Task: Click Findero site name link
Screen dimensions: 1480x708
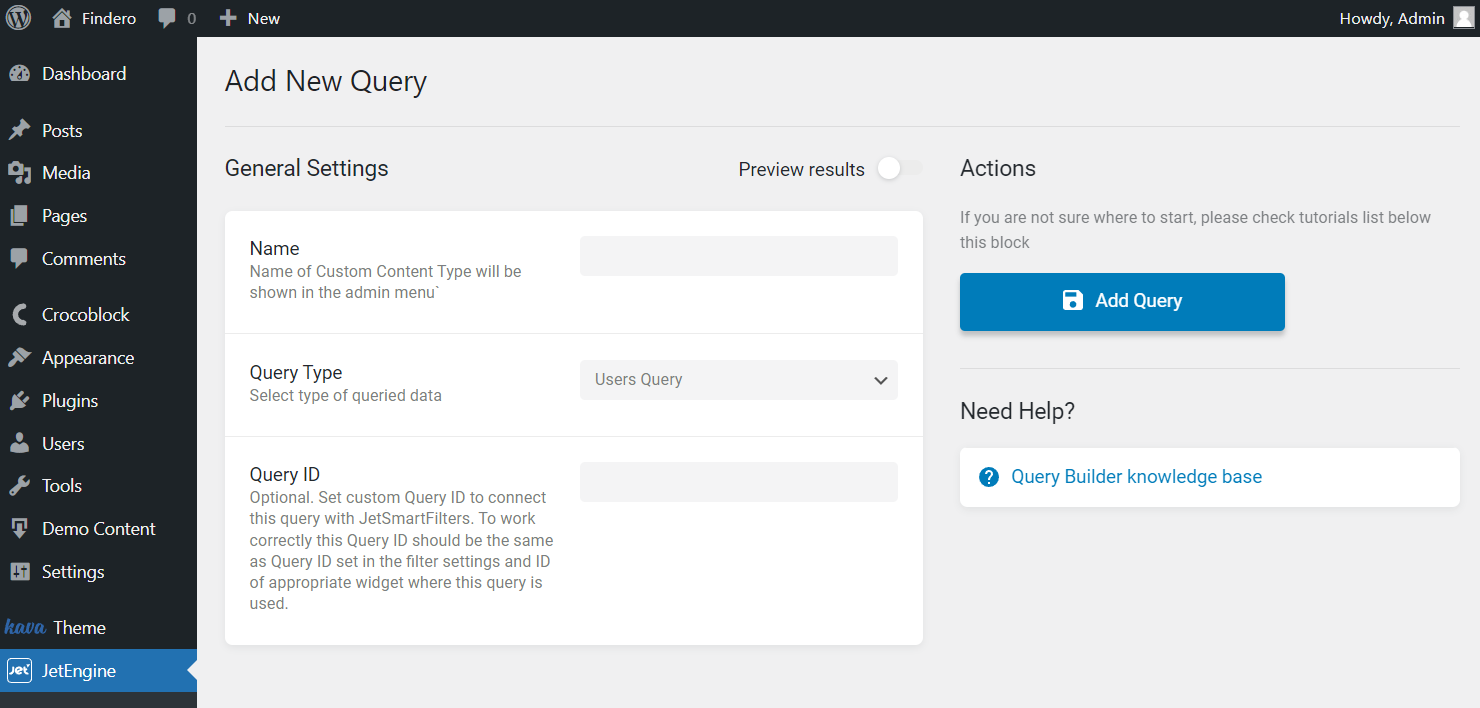Action: coord(108,18)
